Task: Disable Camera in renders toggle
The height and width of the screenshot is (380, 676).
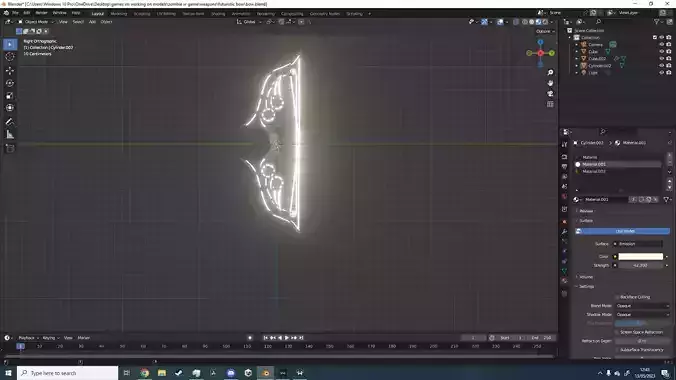Action: (669, 44)
